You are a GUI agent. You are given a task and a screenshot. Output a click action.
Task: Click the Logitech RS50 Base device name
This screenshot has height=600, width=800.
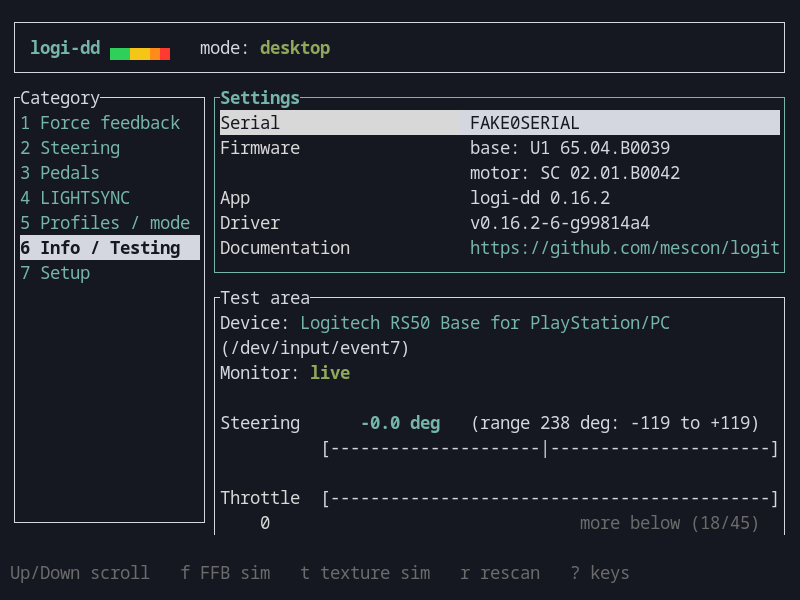485,323
